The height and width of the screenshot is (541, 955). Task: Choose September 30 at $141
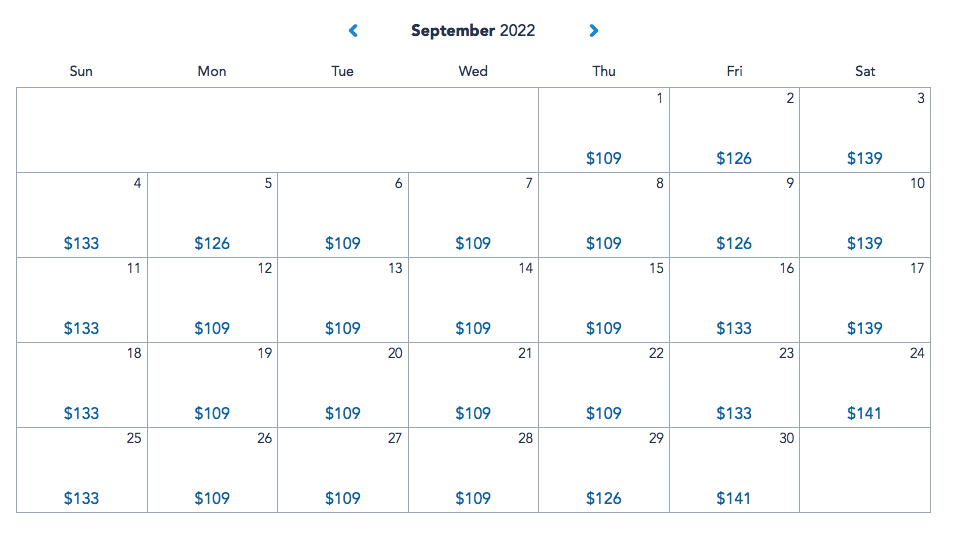pos(734,470)
